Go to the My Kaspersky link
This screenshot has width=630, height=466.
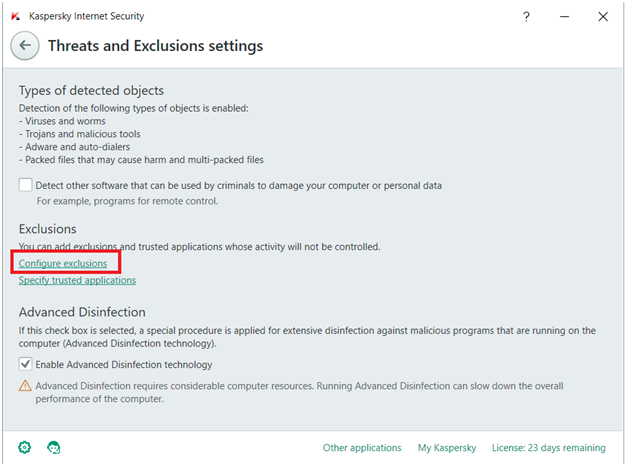[447, 448]
